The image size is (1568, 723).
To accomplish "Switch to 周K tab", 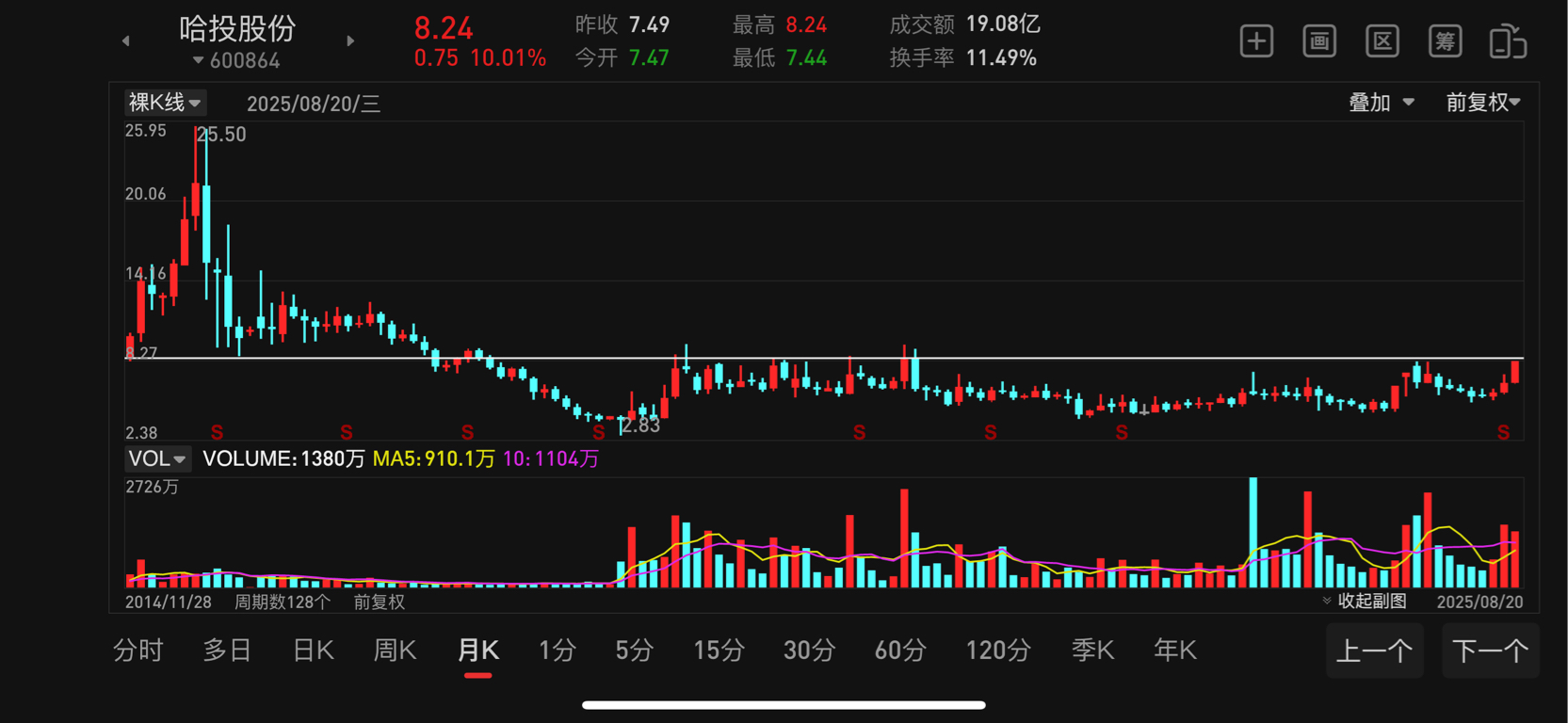I will pyautogui.click(x=396, y=651).
